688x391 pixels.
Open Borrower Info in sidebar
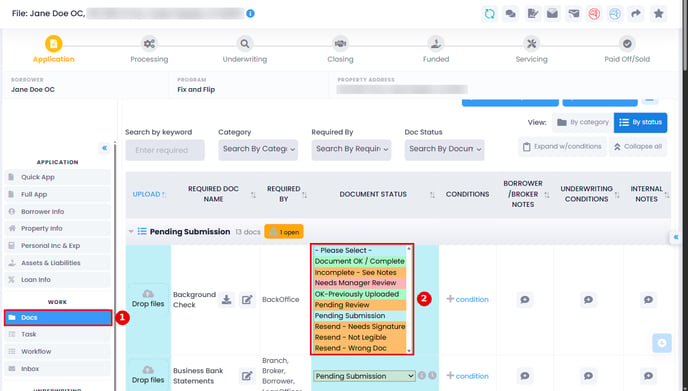coord(57,212)
